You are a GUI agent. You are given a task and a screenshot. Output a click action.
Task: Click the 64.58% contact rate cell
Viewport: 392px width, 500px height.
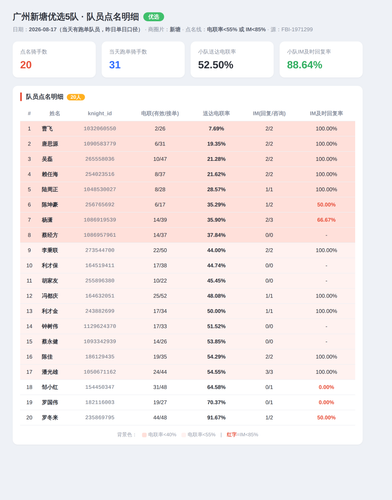click(216, 387)
